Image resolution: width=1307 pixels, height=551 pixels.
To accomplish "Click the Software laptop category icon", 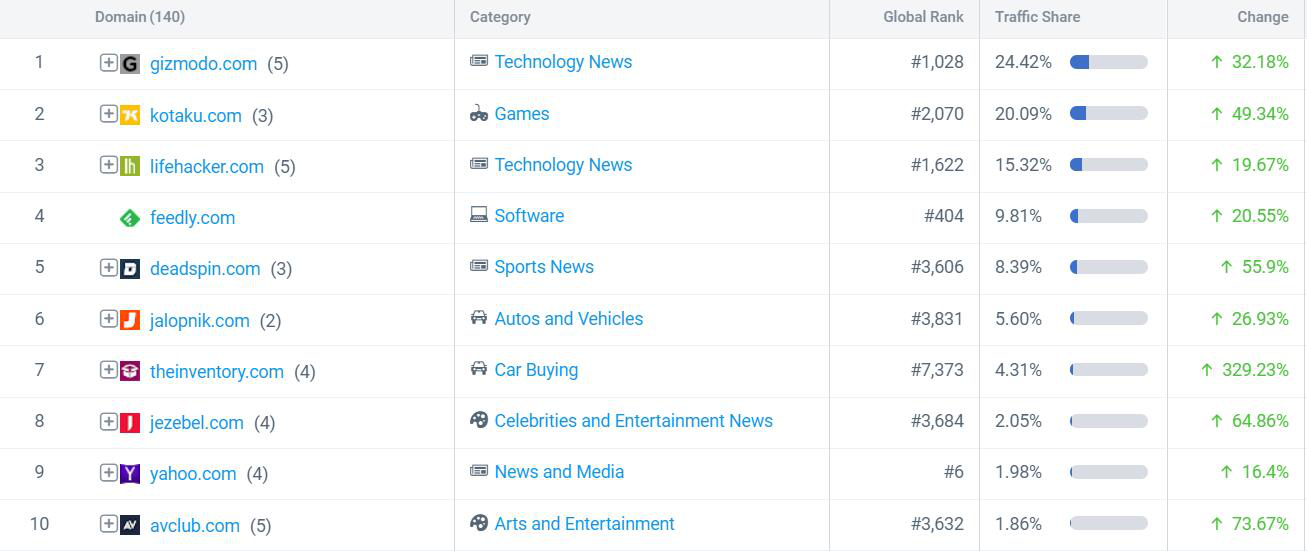I will coord(479,216).
